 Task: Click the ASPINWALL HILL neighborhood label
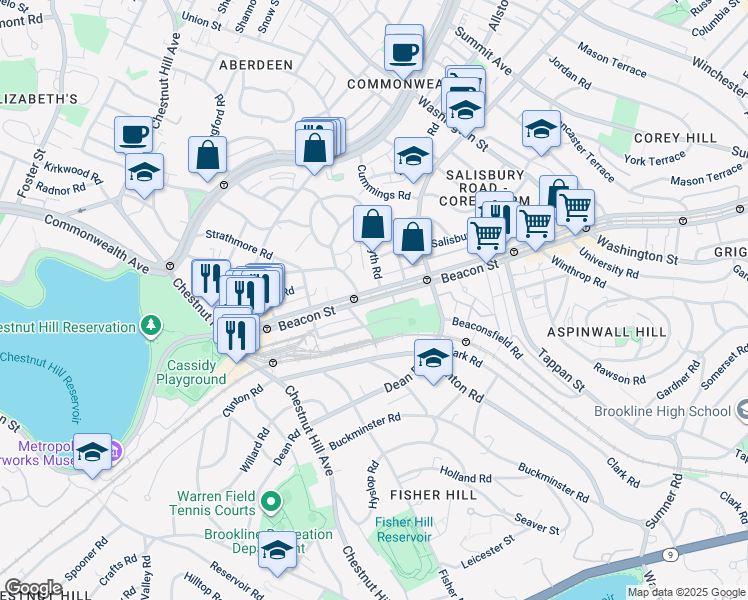606,332
